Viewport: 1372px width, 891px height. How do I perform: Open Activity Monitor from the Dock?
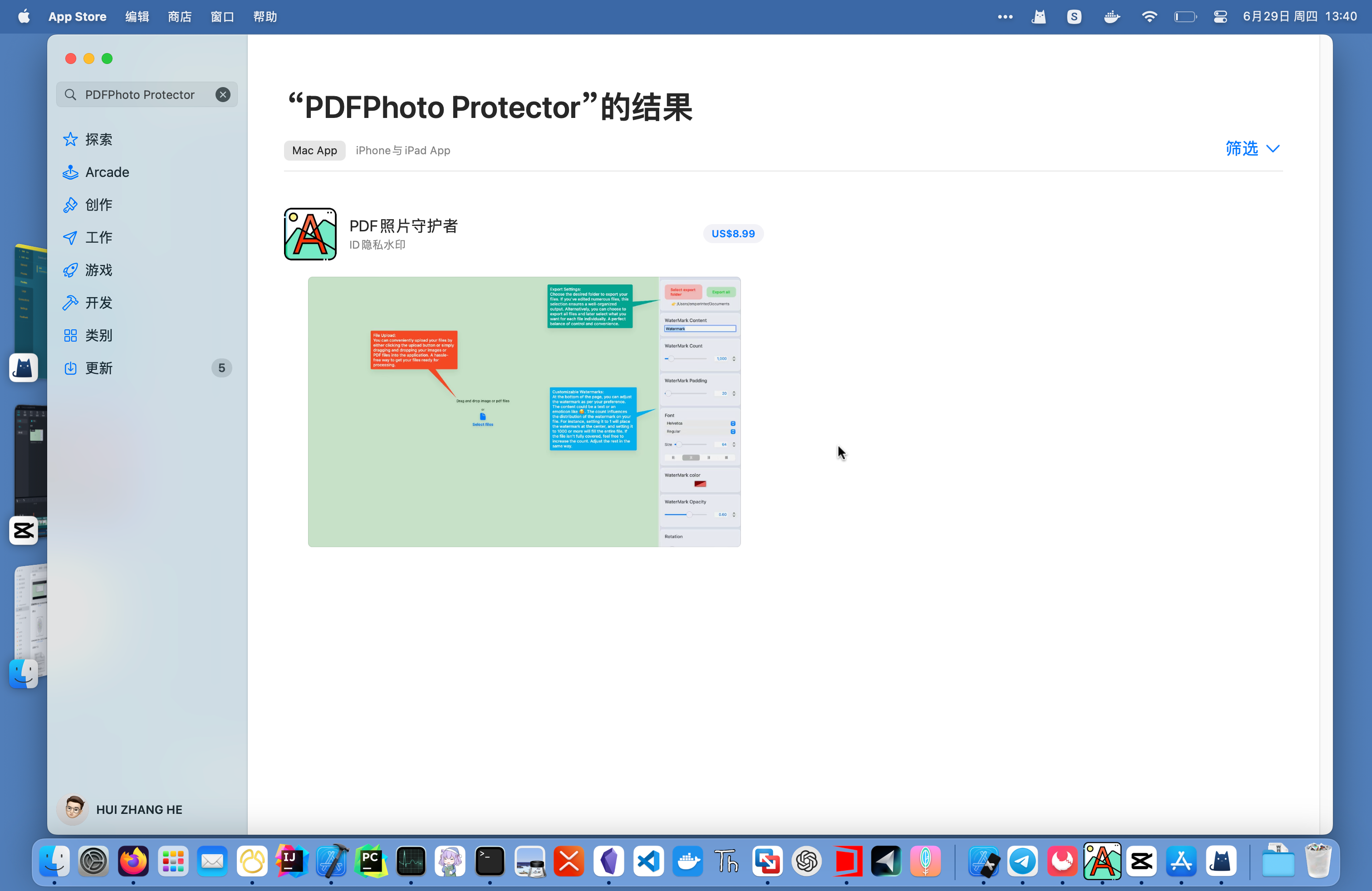coord(411,861)
